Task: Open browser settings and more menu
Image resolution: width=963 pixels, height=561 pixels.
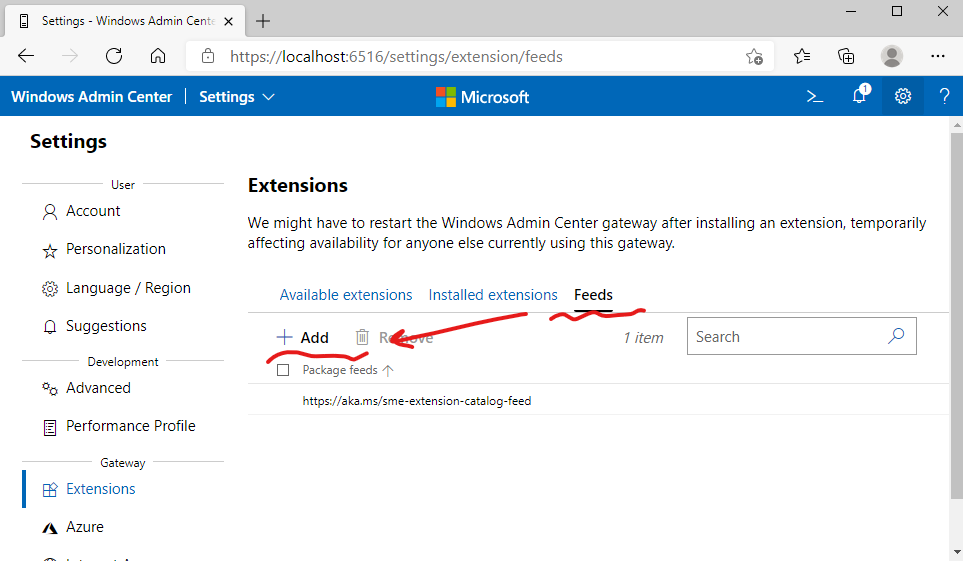Action: coord(937,57)
